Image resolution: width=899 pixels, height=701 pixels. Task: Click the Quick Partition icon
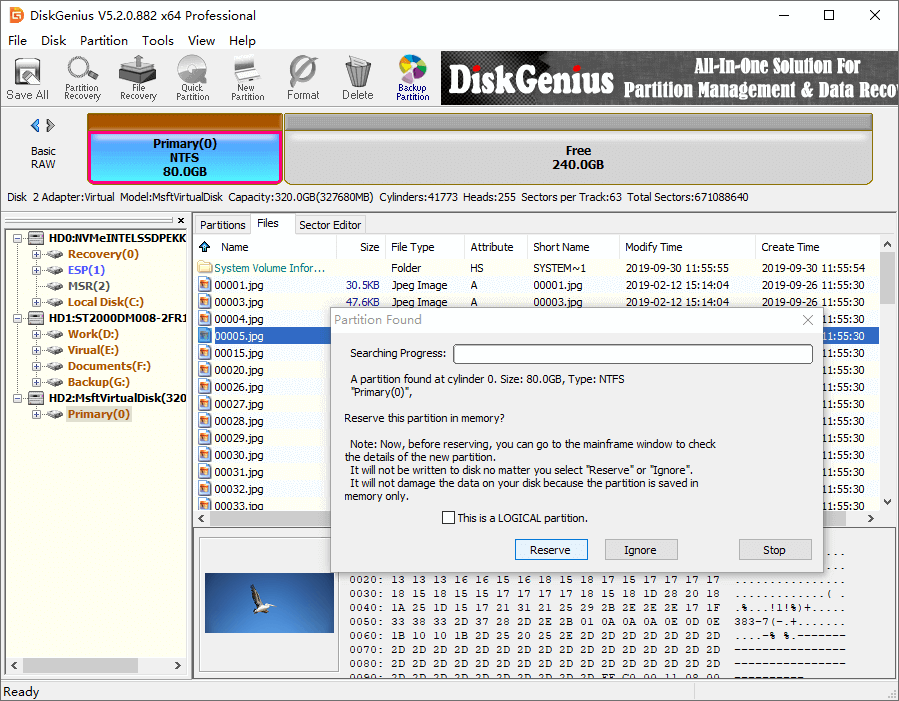click(x=193, y=78)
